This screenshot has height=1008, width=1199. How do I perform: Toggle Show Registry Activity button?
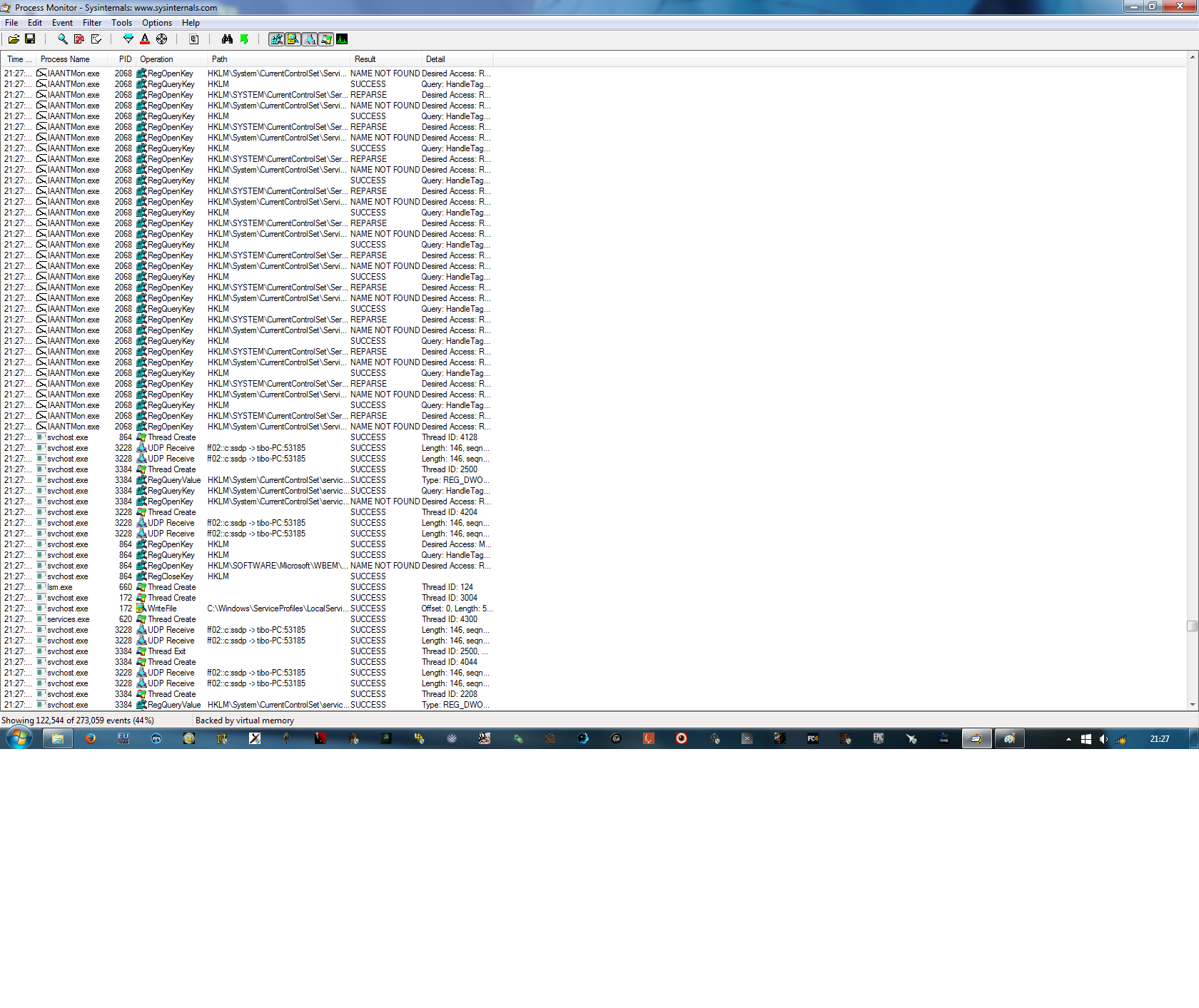coord(276,39)
